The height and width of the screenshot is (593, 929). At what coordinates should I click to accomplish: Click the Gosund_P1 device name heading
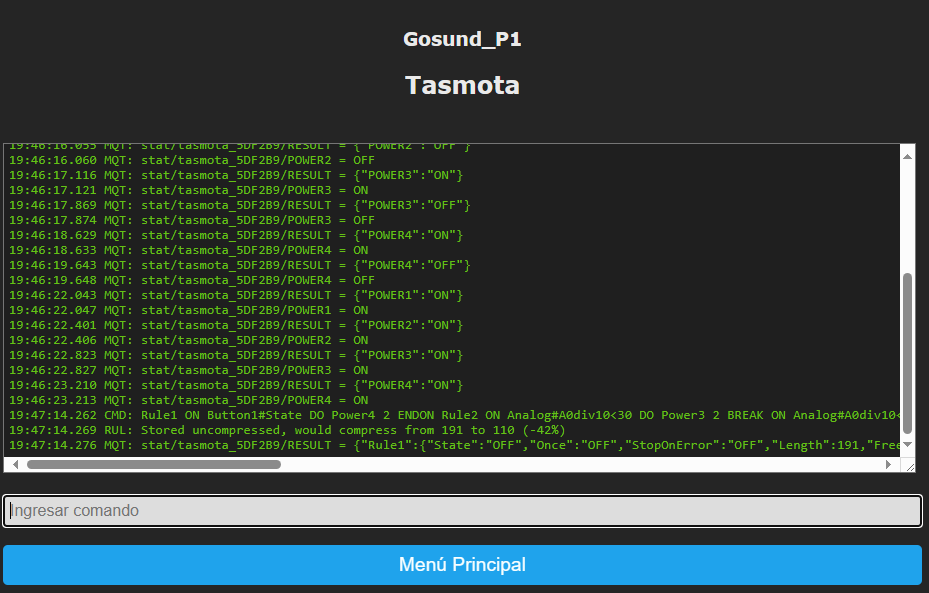point(462,40)
